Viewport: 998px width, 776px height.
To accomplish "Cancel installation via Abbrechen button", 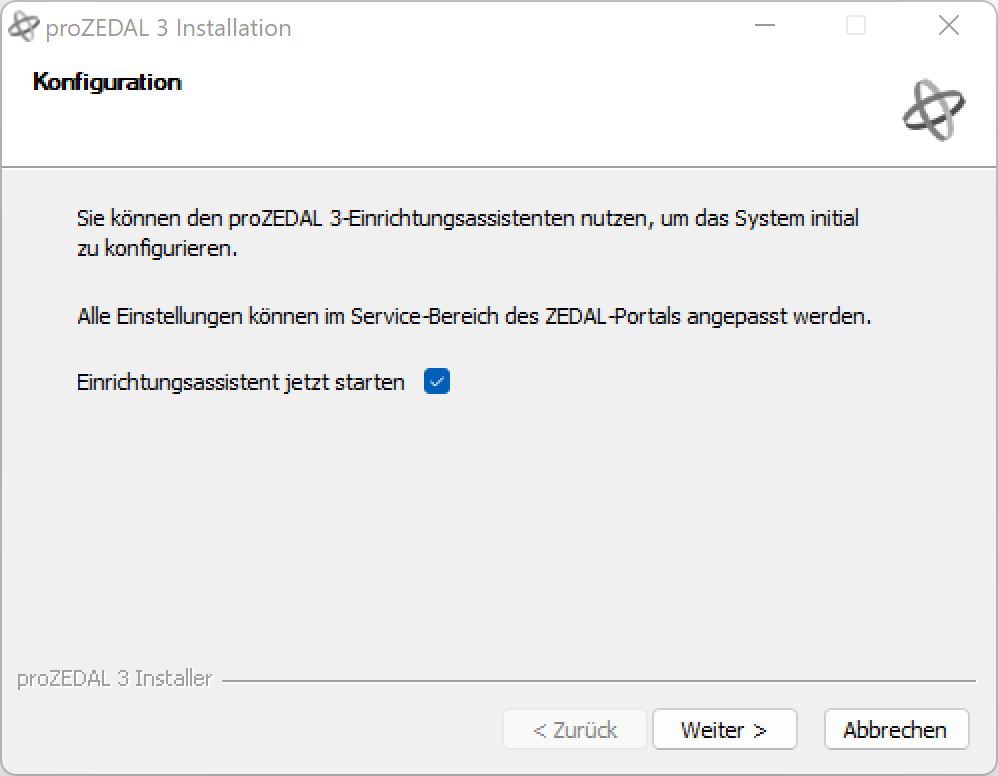I will tap(895, 730).
